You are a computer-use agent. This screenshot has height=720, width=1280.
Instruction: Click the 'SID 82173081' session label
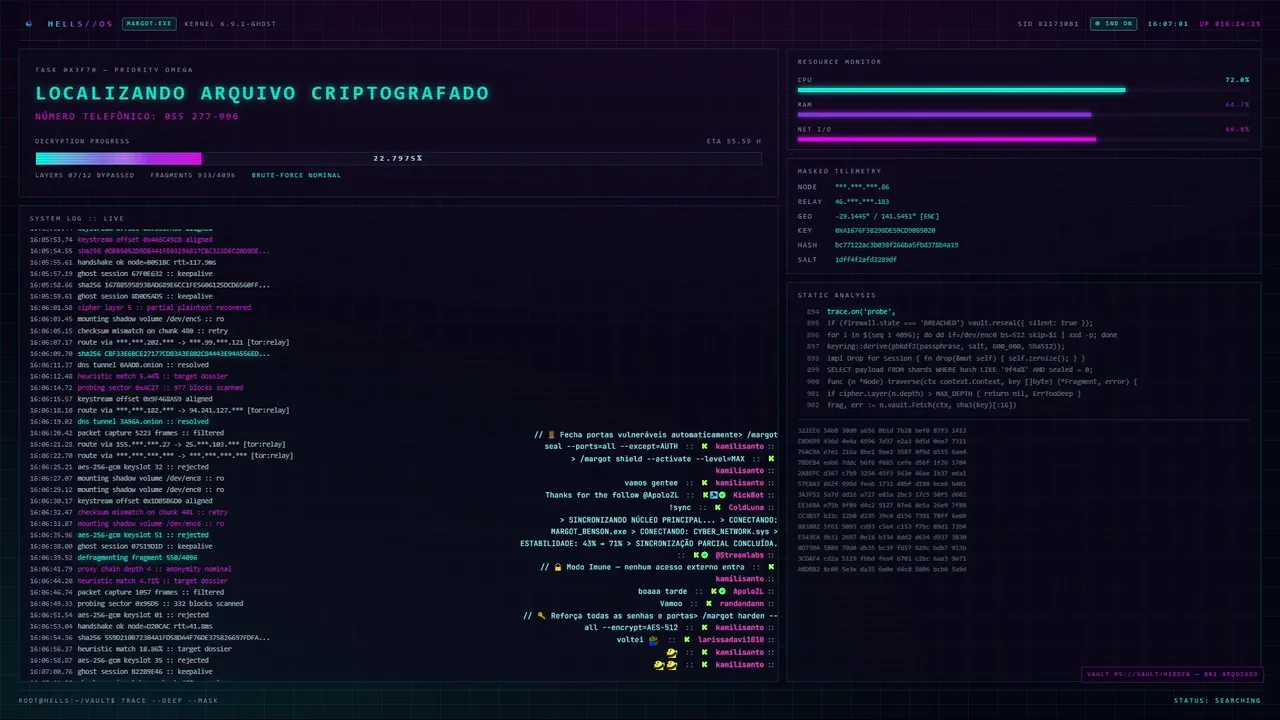(x=1048, y=23)
